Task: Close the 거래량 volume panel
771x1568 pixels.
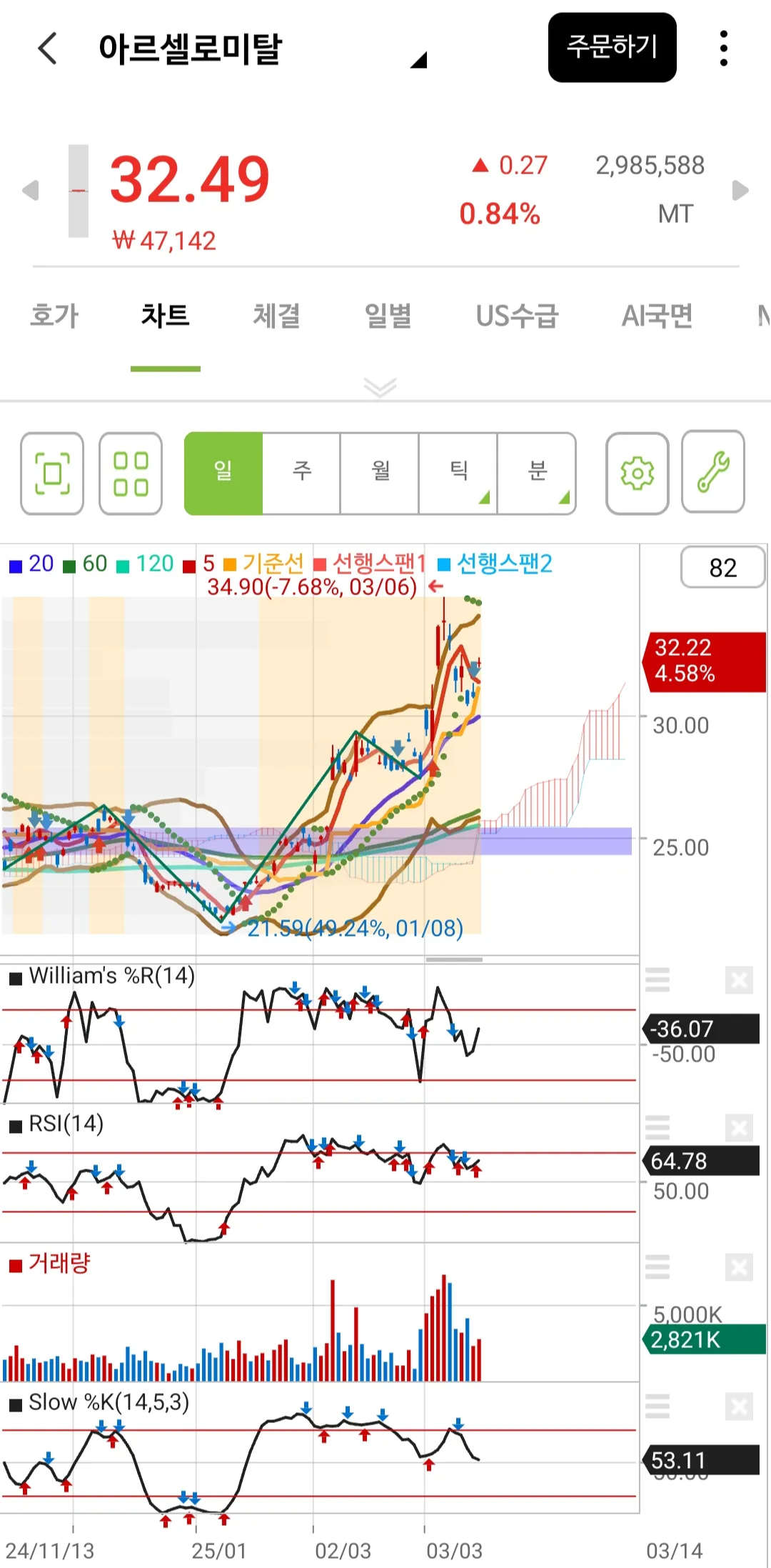Action: pos(739,1267)
